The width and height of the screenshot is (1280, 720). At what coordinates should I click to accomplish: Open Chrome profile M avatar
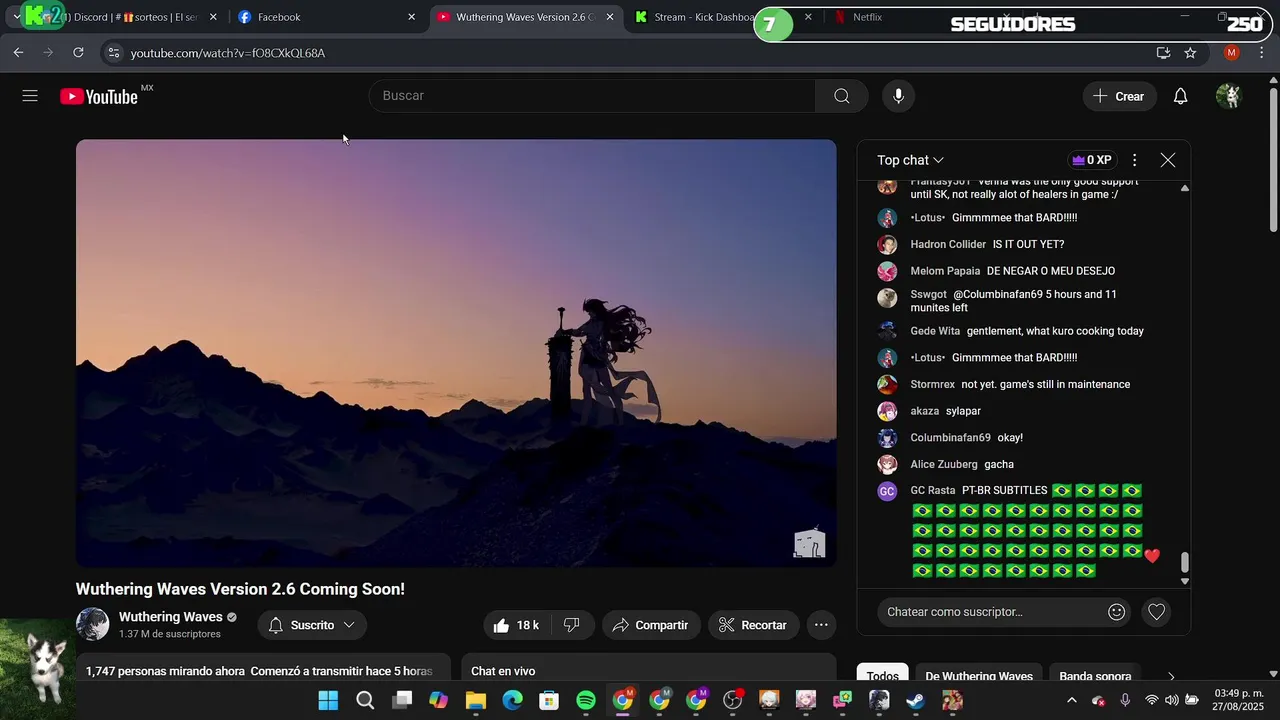pos(1231,53)
